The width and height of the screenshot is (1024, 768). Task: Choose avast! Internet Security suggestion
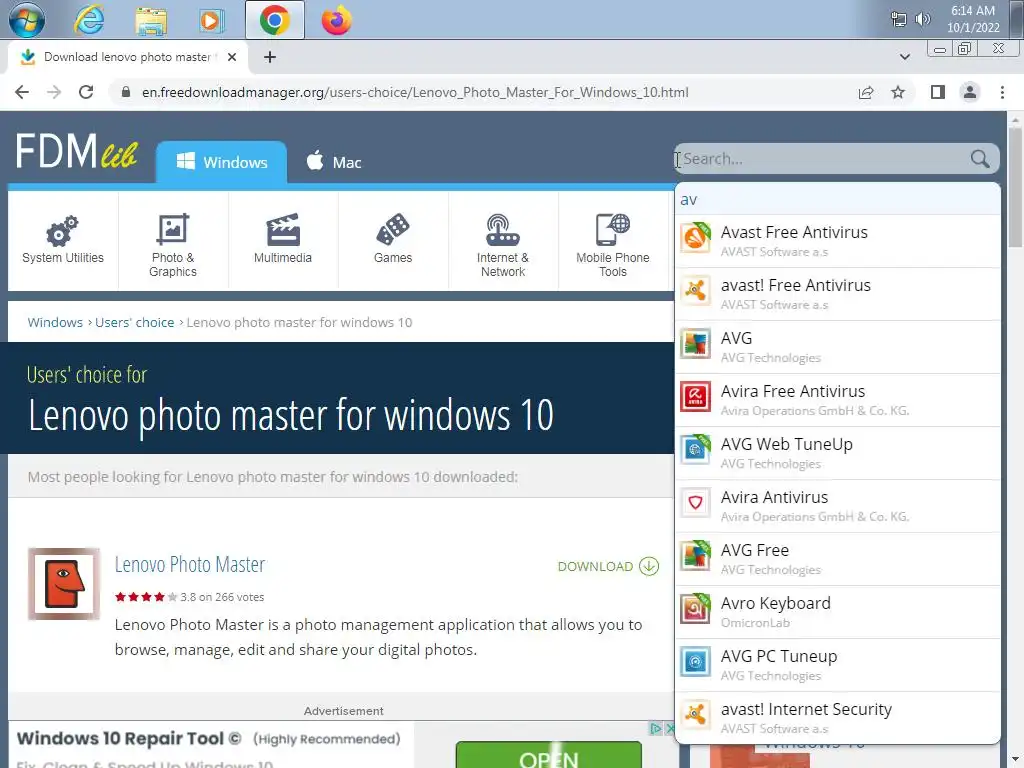838,717
